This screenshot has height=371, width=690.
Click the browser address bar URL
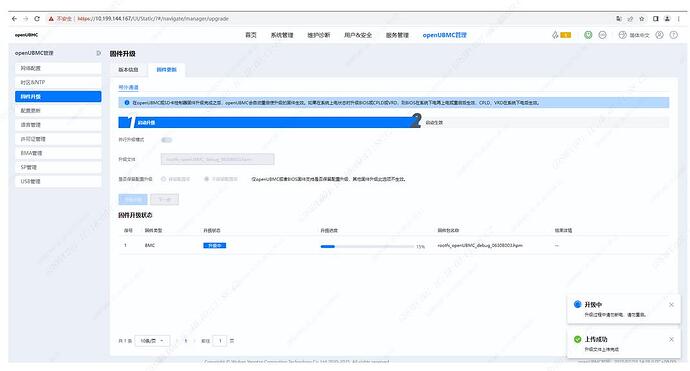153,18
